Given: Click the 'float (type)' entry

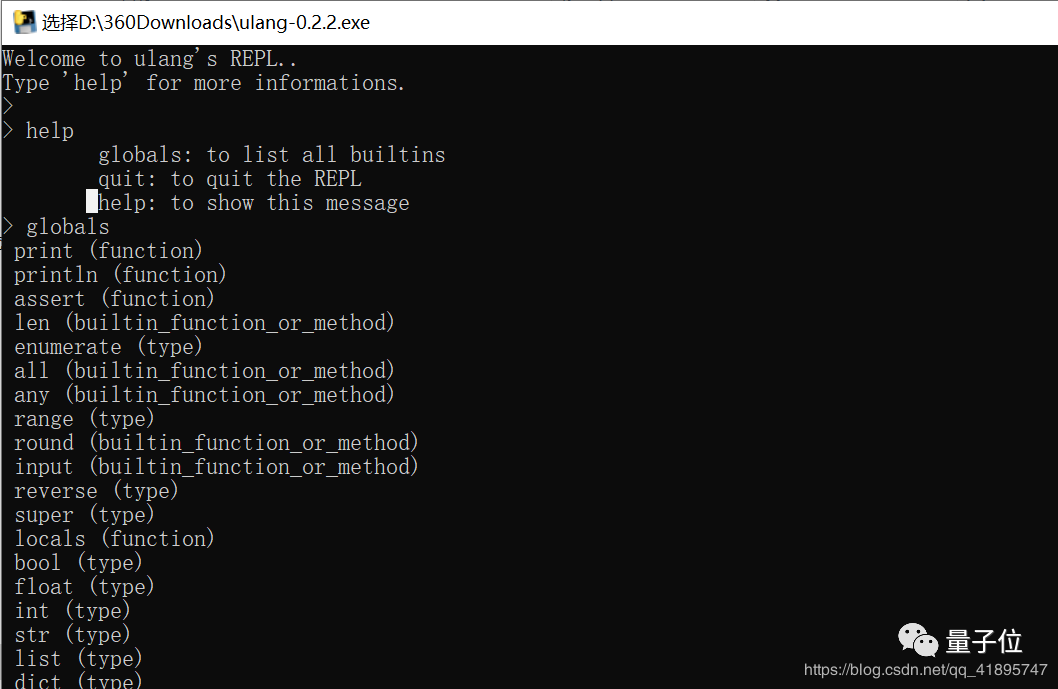Looking at the screenshot, I should [x=84, y=586].
